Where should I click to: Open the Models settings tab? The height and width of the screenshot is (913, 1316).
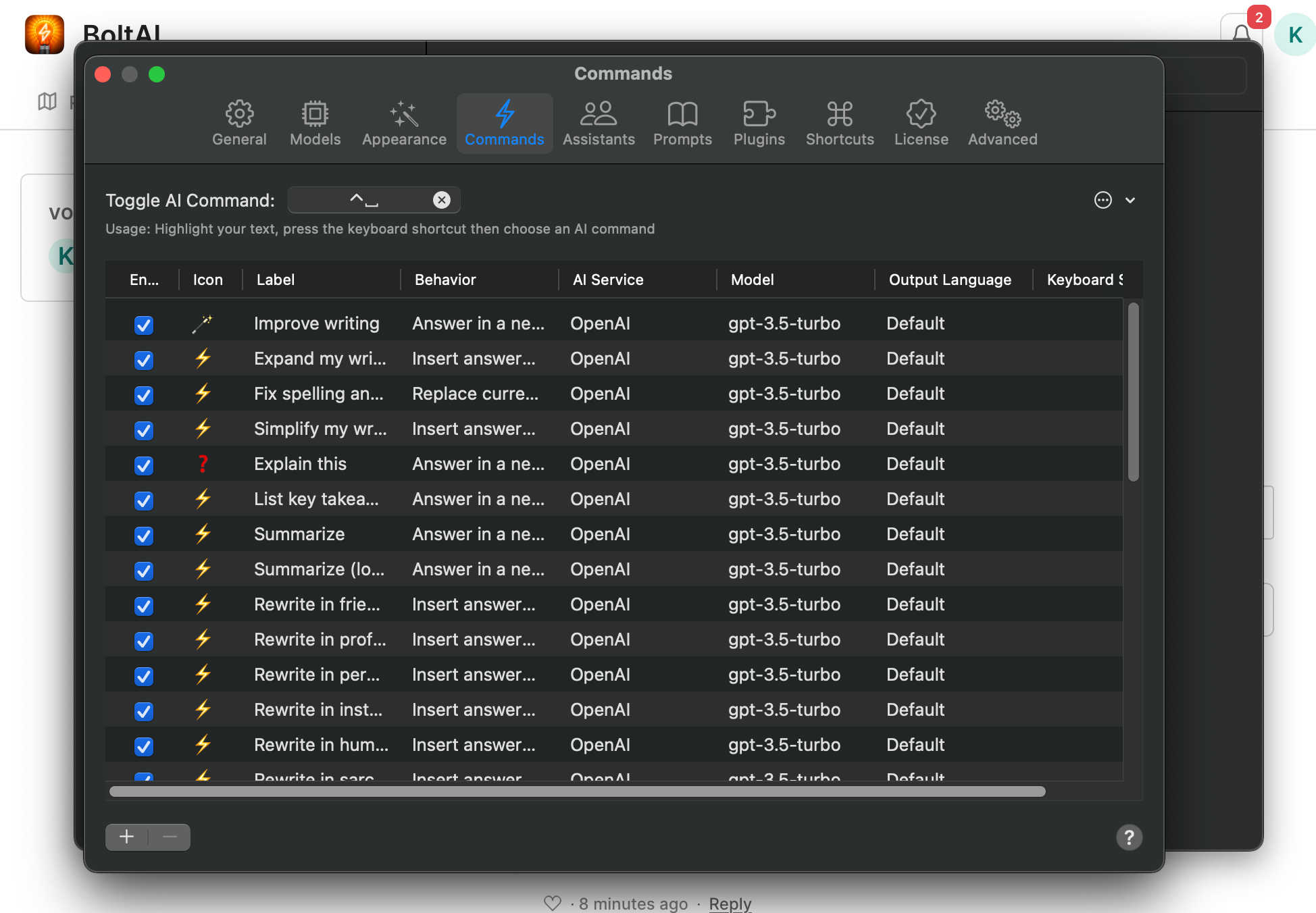315,124
